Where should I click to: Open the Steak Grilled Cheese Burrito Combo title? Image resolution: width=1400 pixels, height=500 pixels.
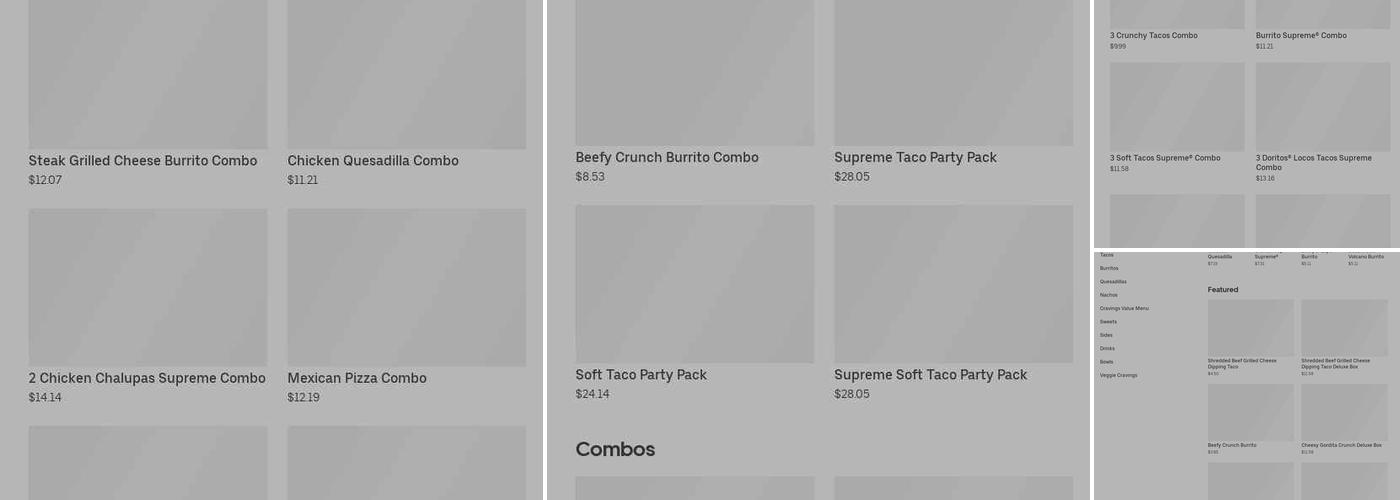142,161
